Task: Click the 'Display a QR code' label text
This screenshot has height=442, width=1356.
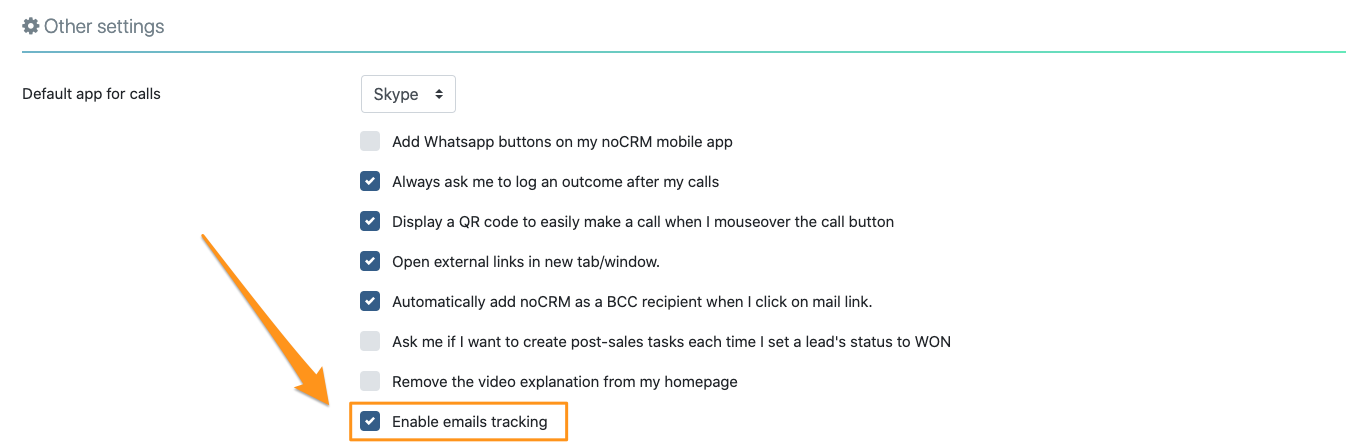Action: 642,222
